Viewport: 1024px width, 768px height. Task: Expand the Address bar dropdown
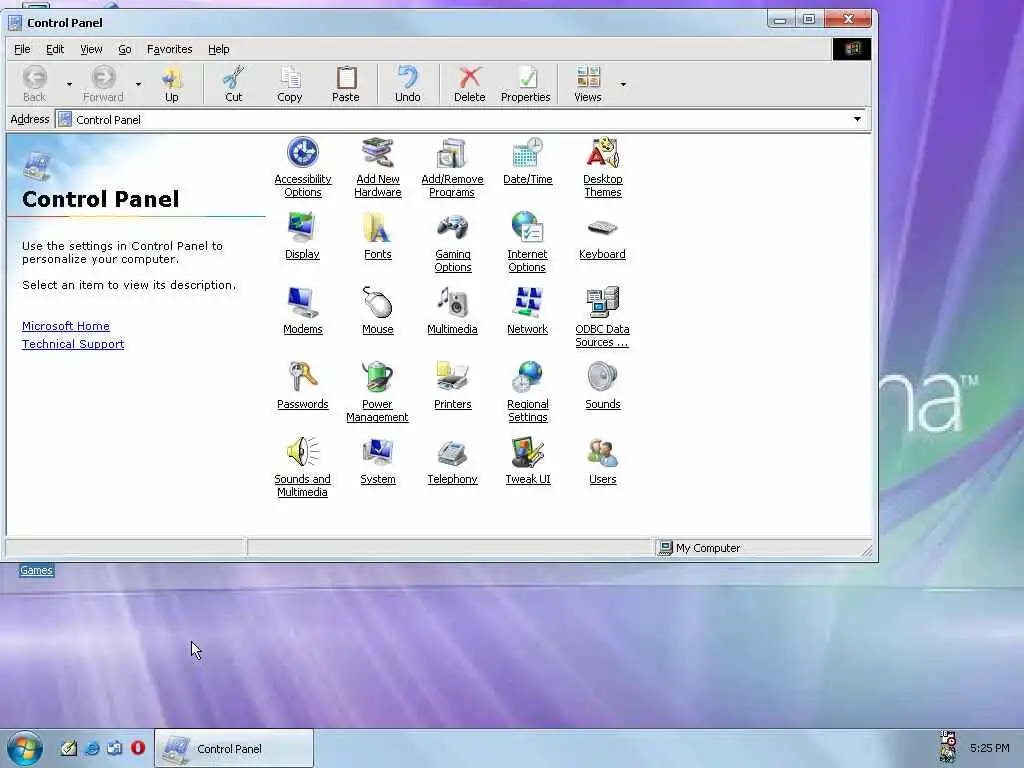[x=857, y=119]
